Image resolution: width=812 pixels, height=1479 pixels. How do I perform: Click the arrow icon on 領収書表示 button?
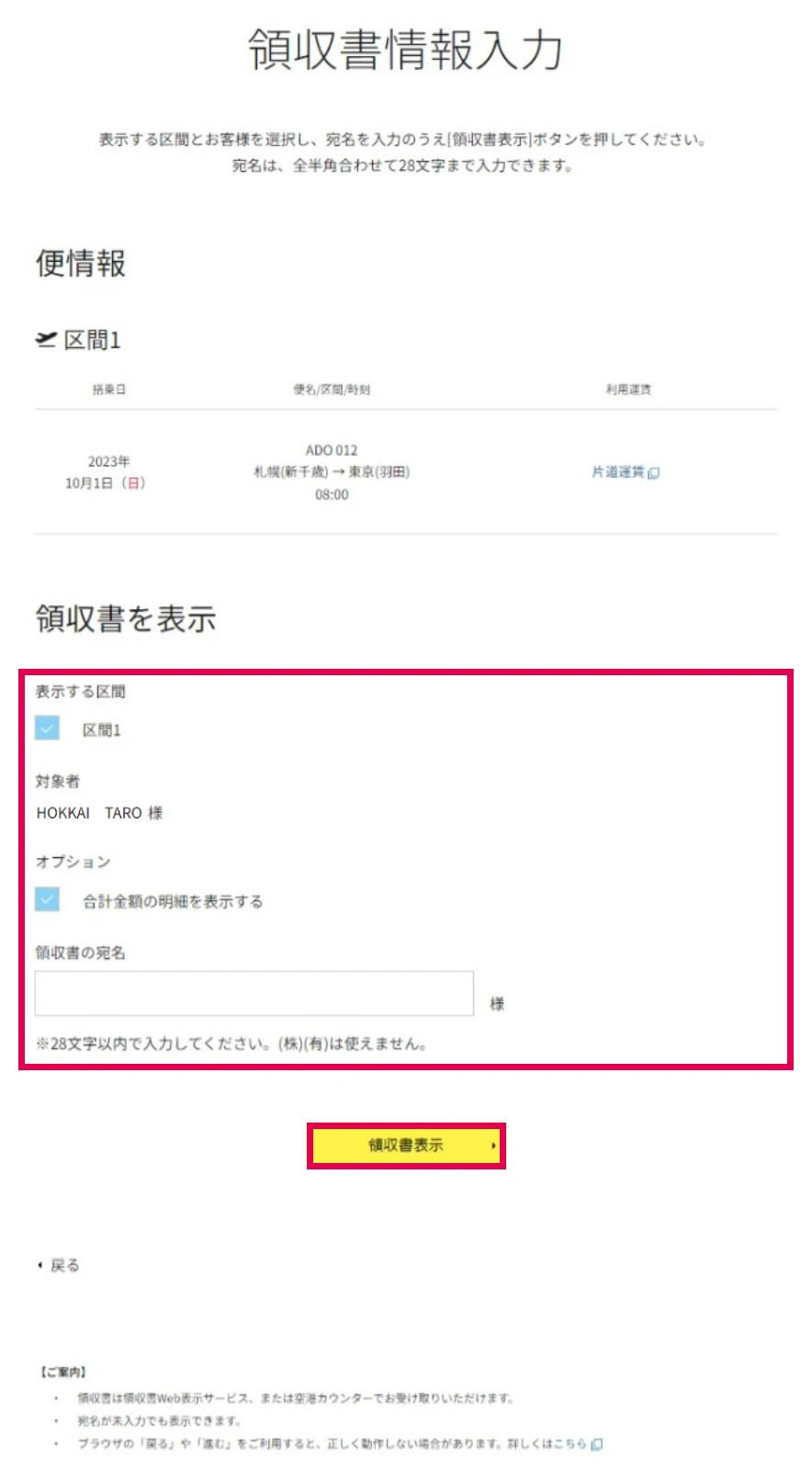coord(493,1146)
